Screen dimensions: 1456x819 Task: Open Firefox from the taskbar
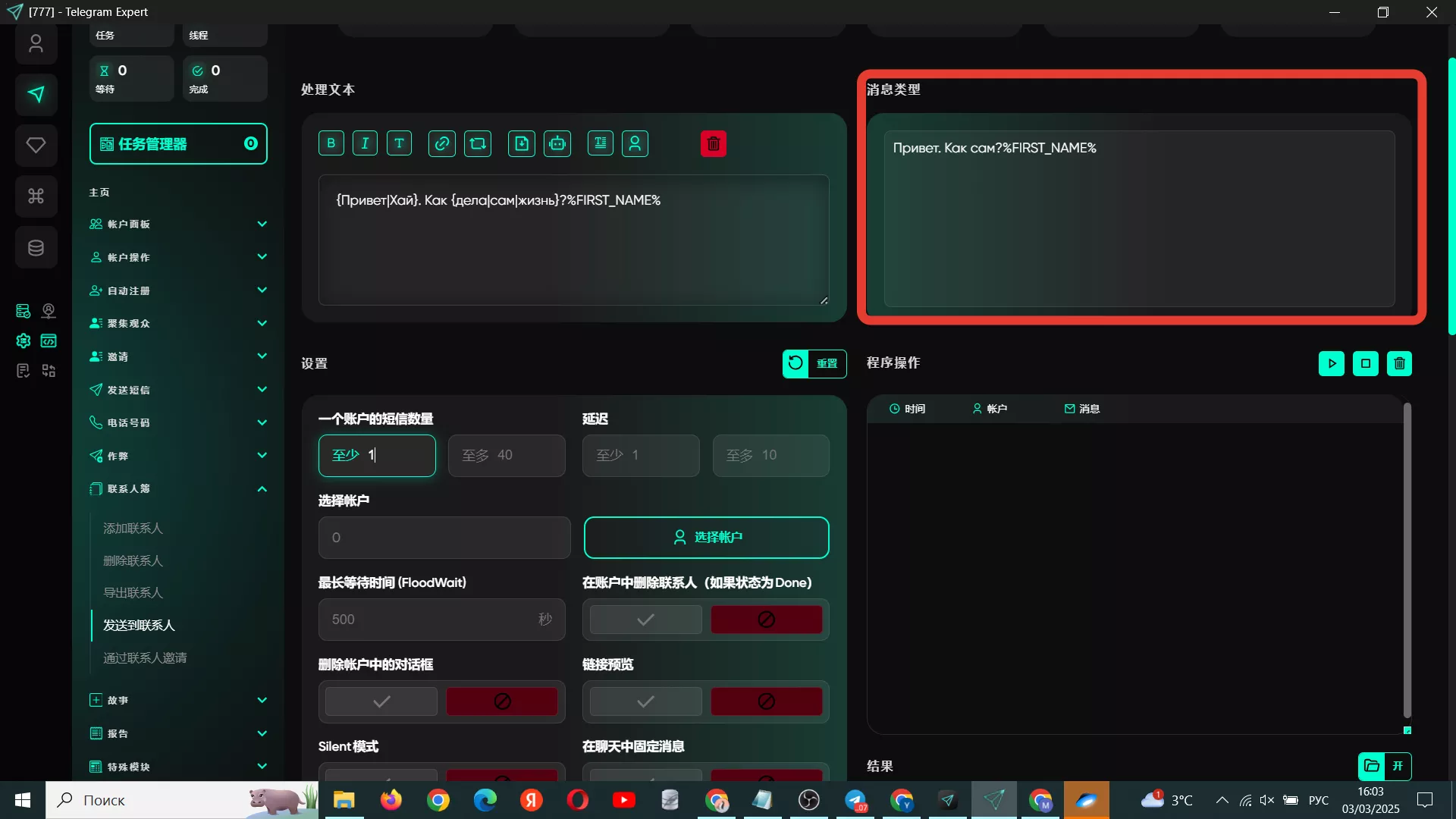tap(391, 800)
